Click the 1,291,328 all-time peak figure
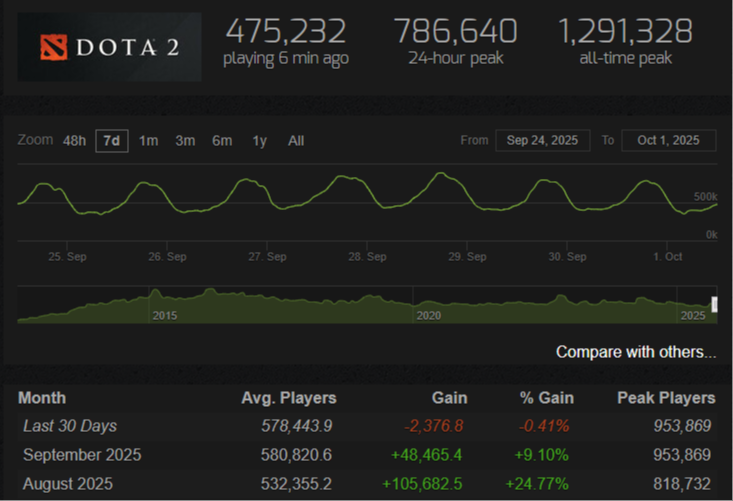This screenshot has width=733, height=501. click(x=625, y=31)
